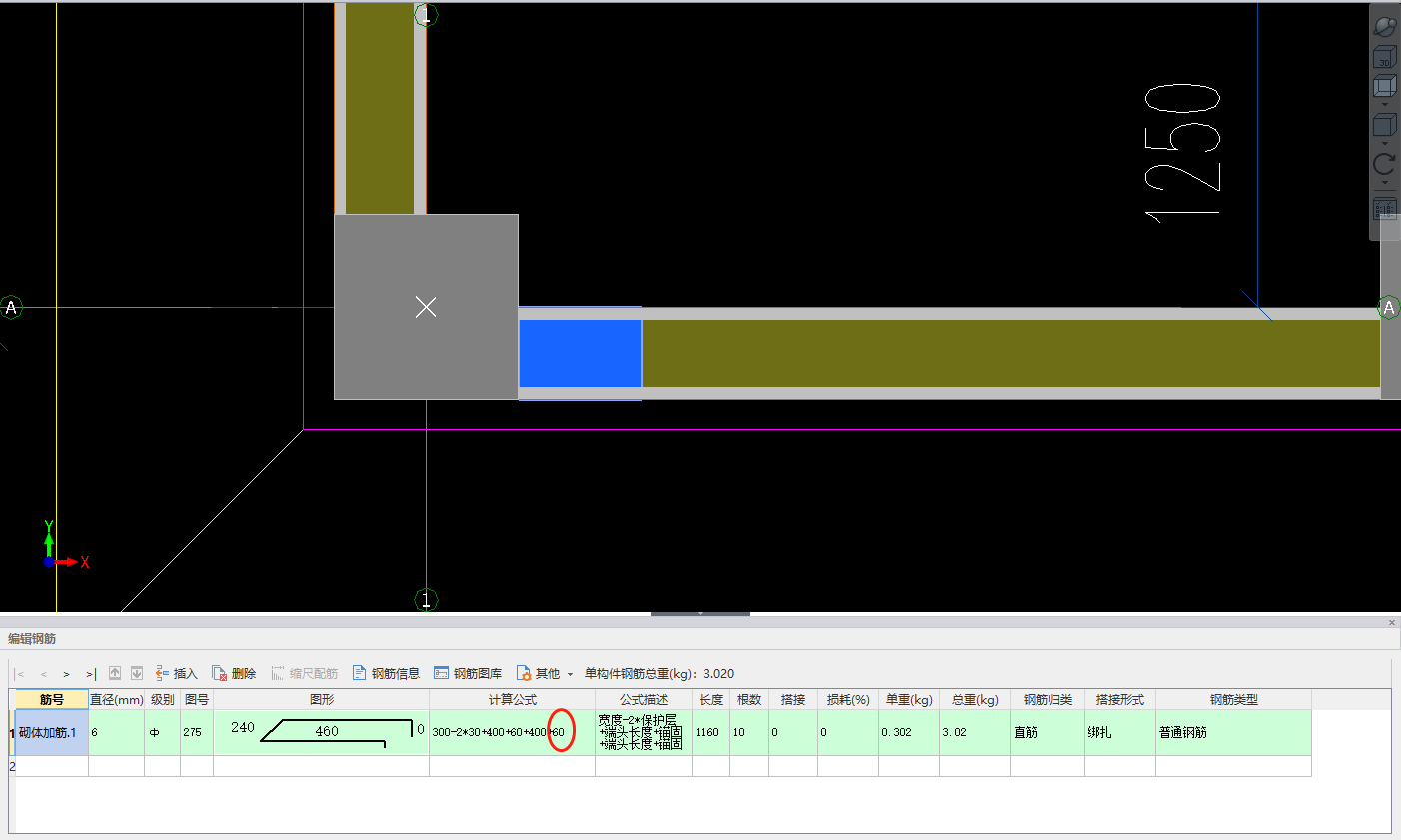The height and width of the screenshot is (840, 1401).
Task: Select the 单重(kg) column header
Action: [909, 700]
